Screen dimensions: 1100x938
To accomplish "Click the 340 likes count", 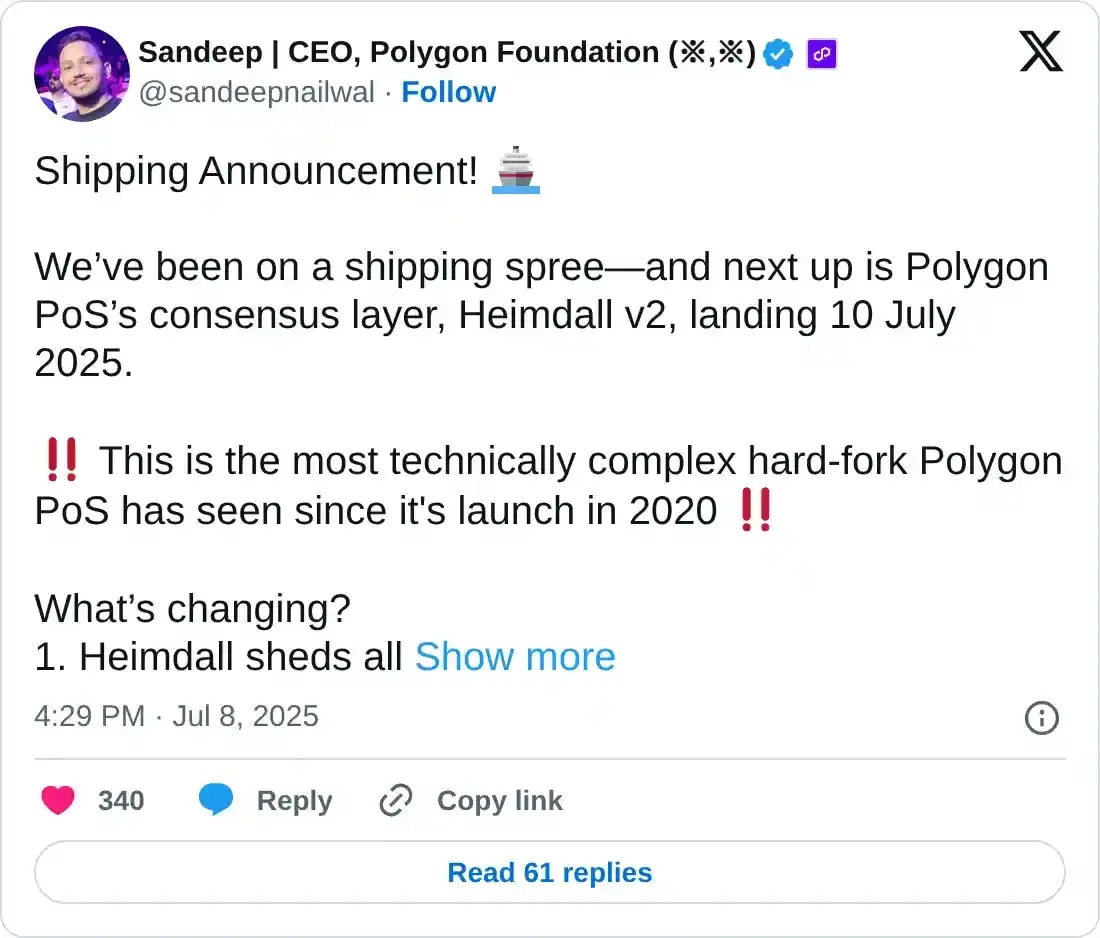I will point(121,800).
